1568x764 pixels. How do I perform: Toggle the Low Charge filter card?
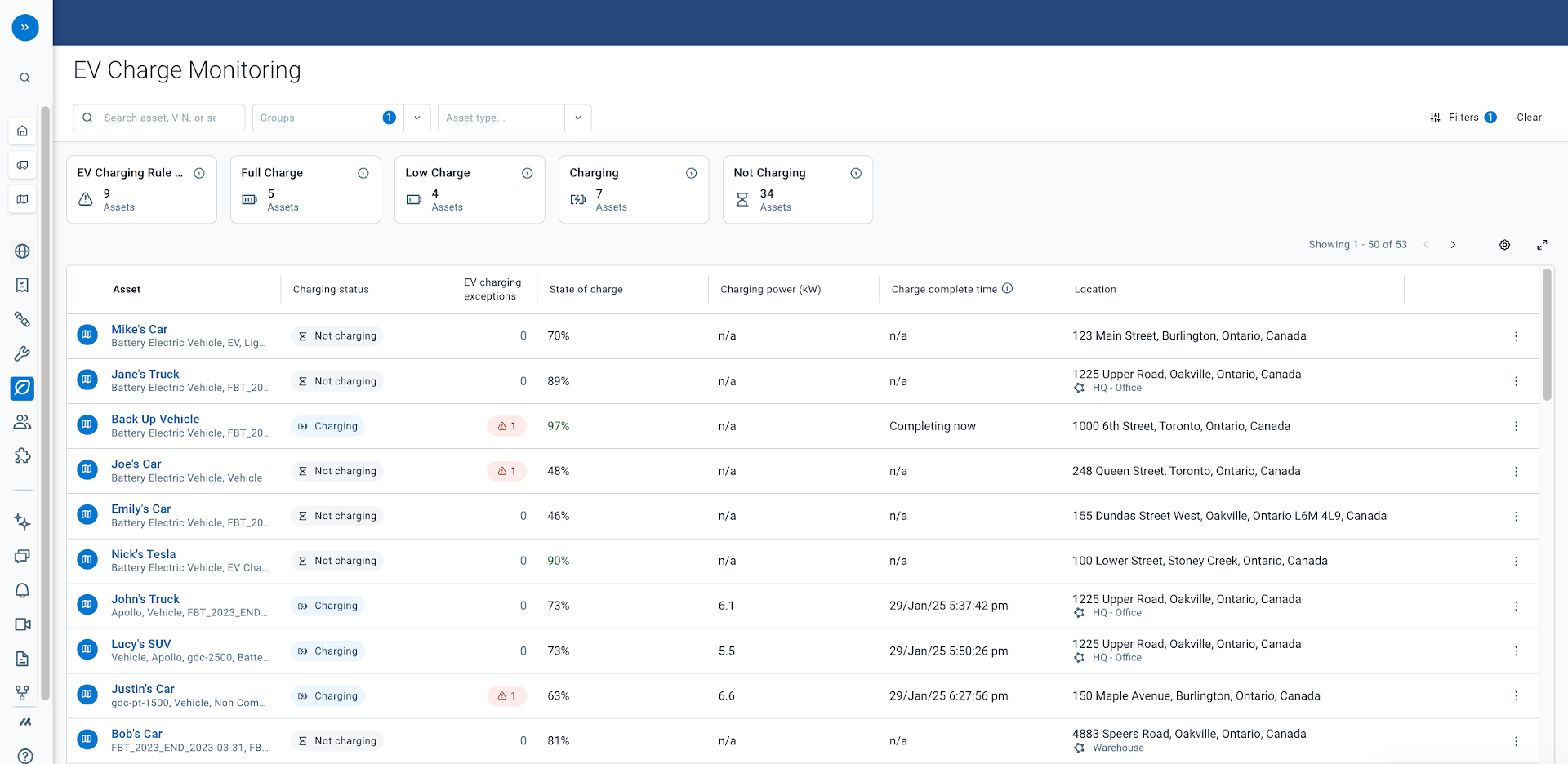[469, 189]
